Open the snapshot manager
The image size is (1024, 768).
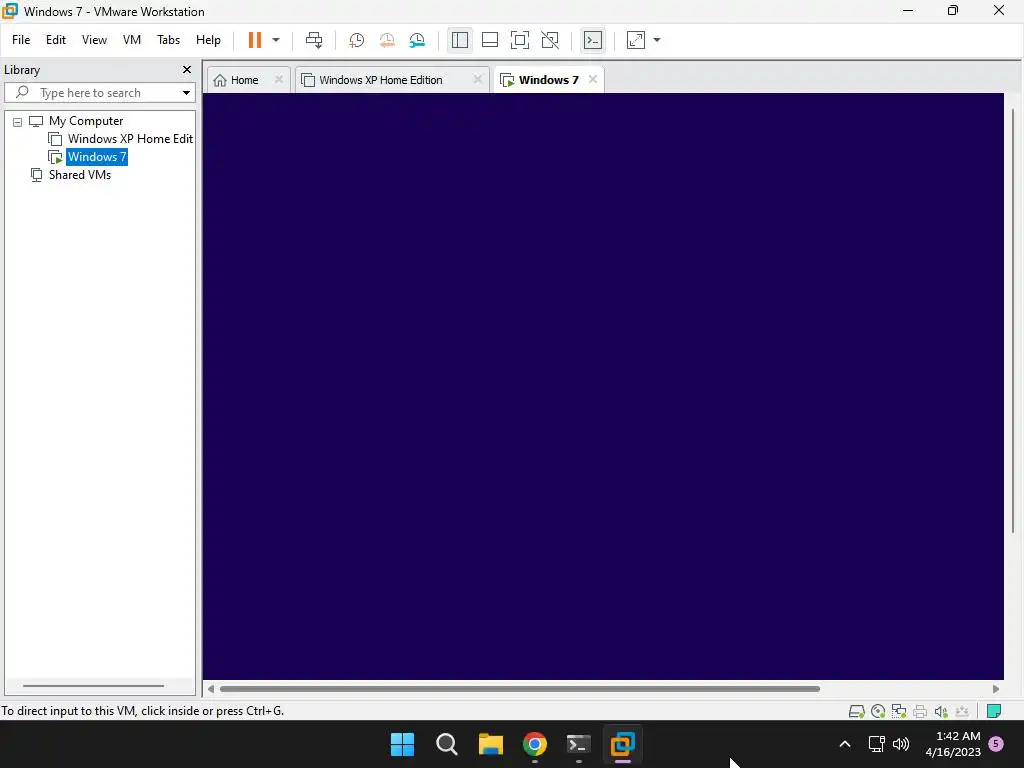pyautogui.click(x=417, y=40)
